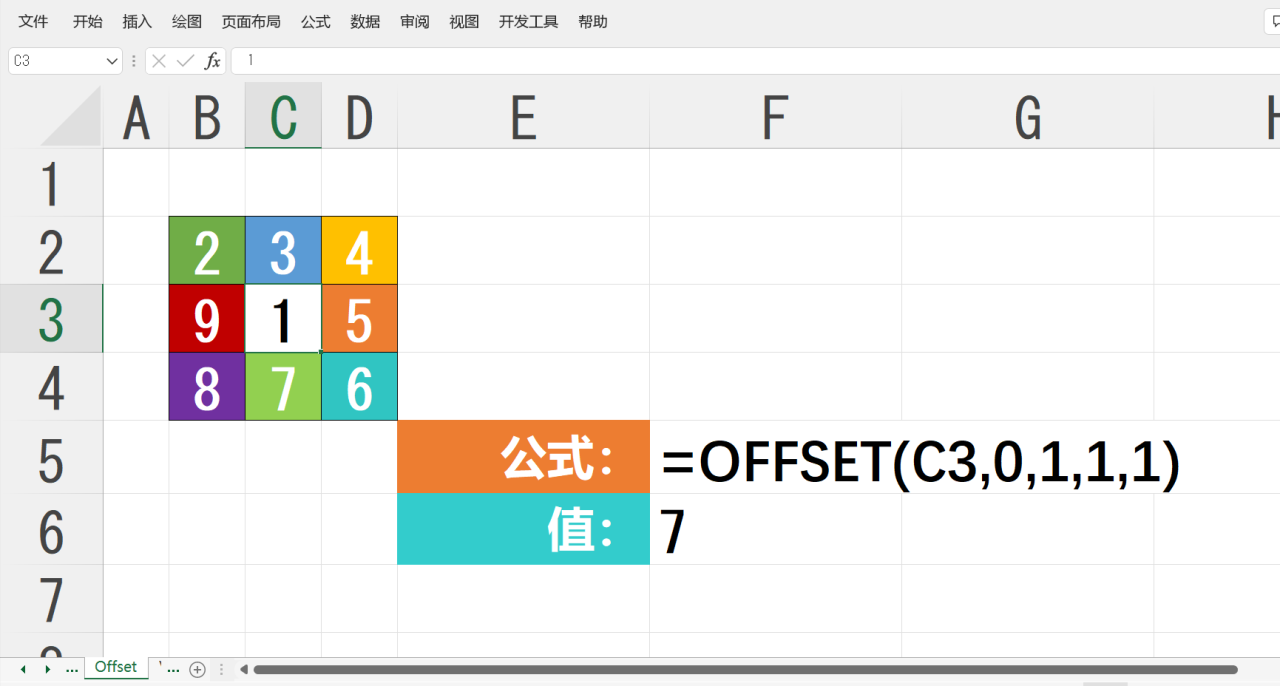Click the Select All corner triangle

coord(71,118)
